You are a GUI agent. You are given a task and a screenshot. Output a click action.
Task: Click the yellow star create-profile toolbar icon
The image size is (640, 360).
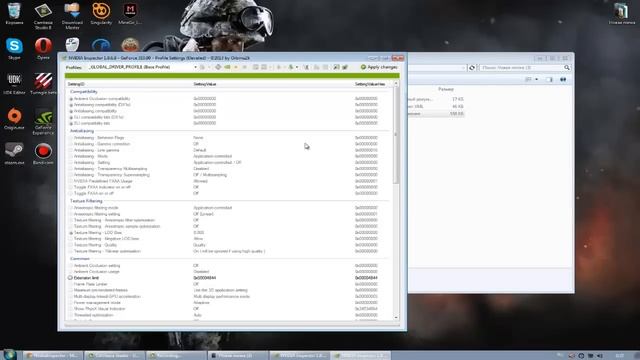(x=236, y=67)
